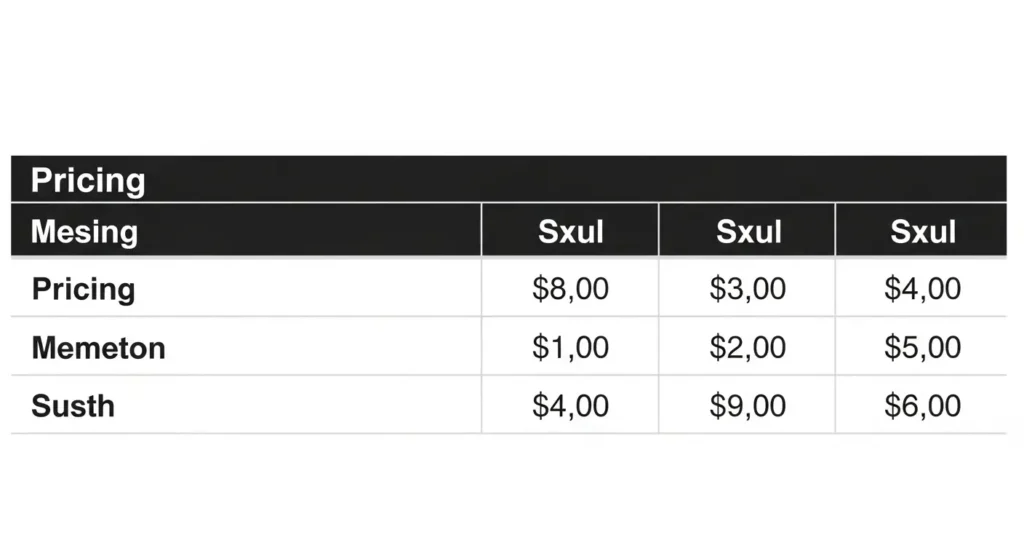Click header divider between first and middle Sxul
The image size is (1024, 559).
659,230
